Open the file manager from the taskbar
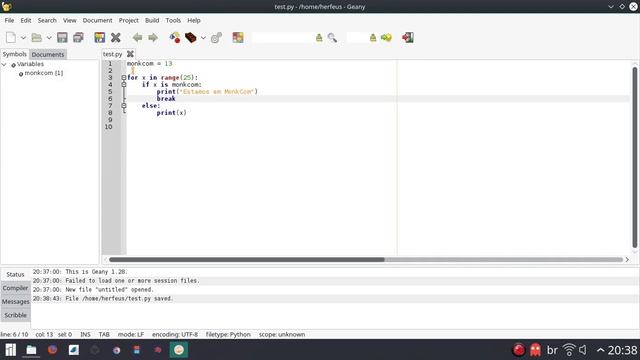 pyautogui.click(x=31, y=350)
